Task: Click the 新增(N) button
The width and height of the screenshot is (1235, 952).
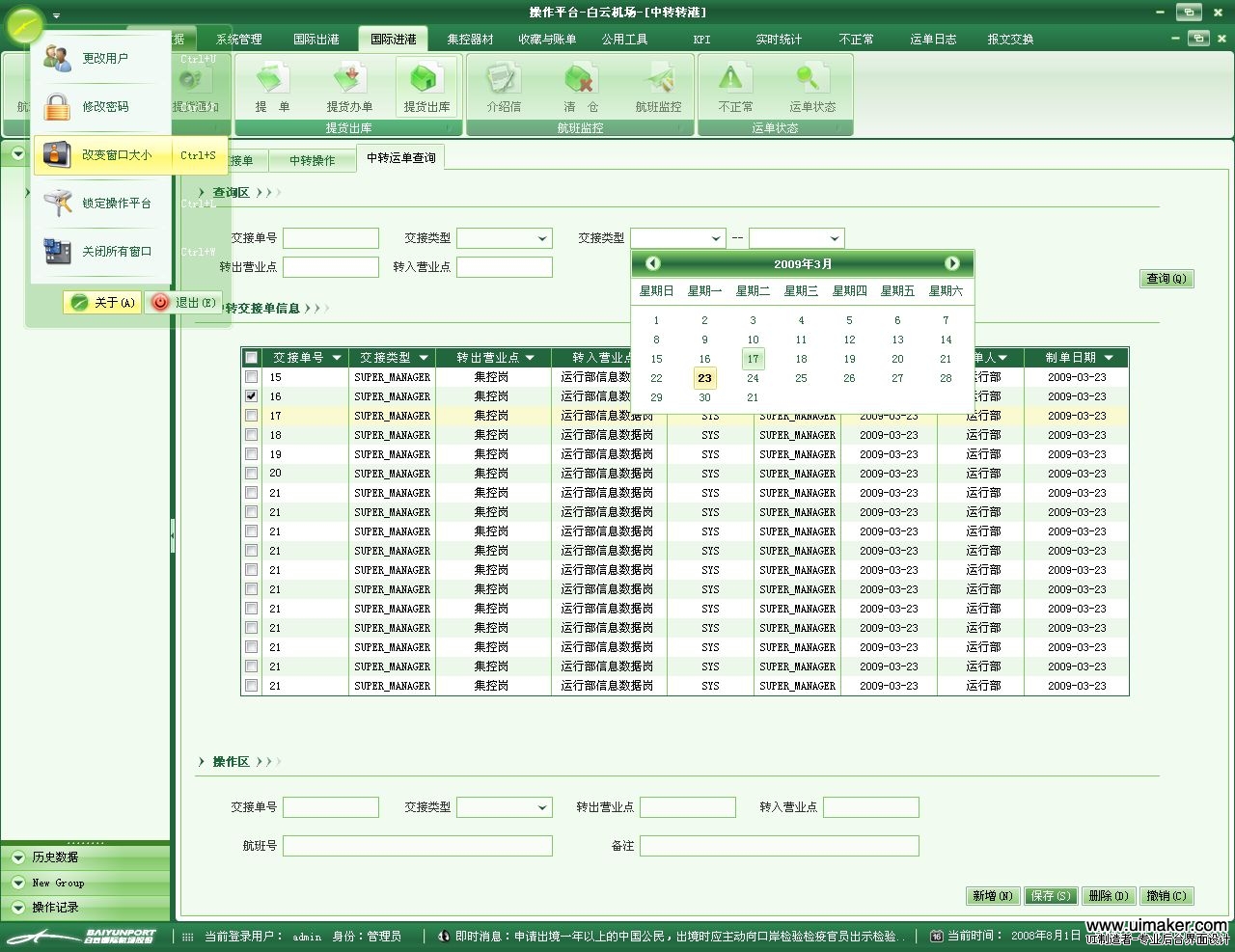Action: tap(993, 896)
